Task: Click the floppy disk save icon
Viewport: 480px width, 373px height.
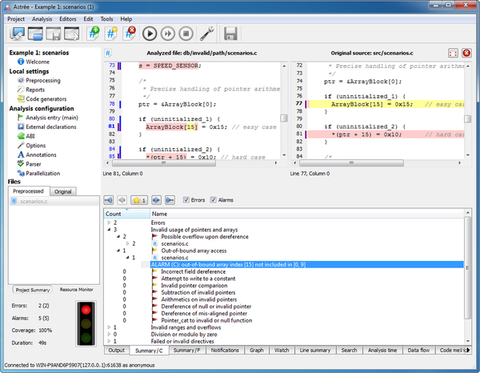Action: 230,34
